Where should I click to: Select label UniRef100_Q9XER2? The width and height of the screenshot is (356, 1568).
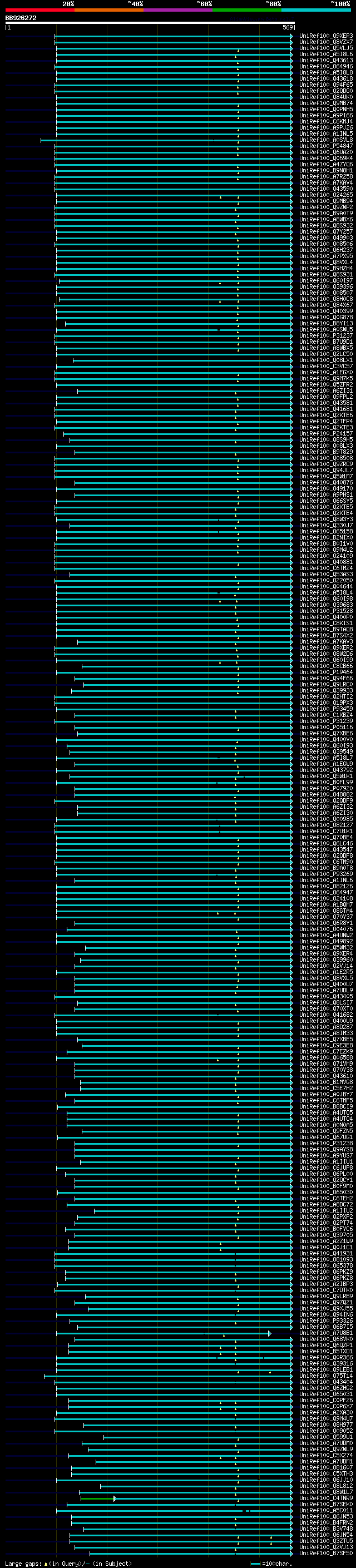click(x=325, y=647)
